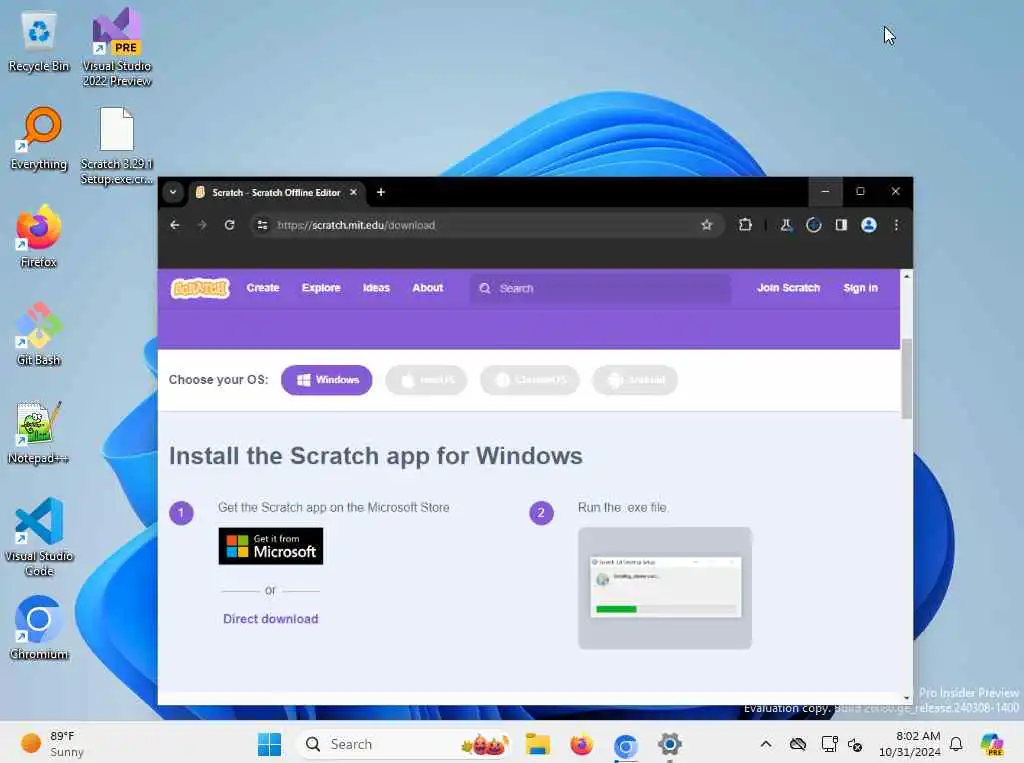Click the browser address bar URL

coord(356,225)
